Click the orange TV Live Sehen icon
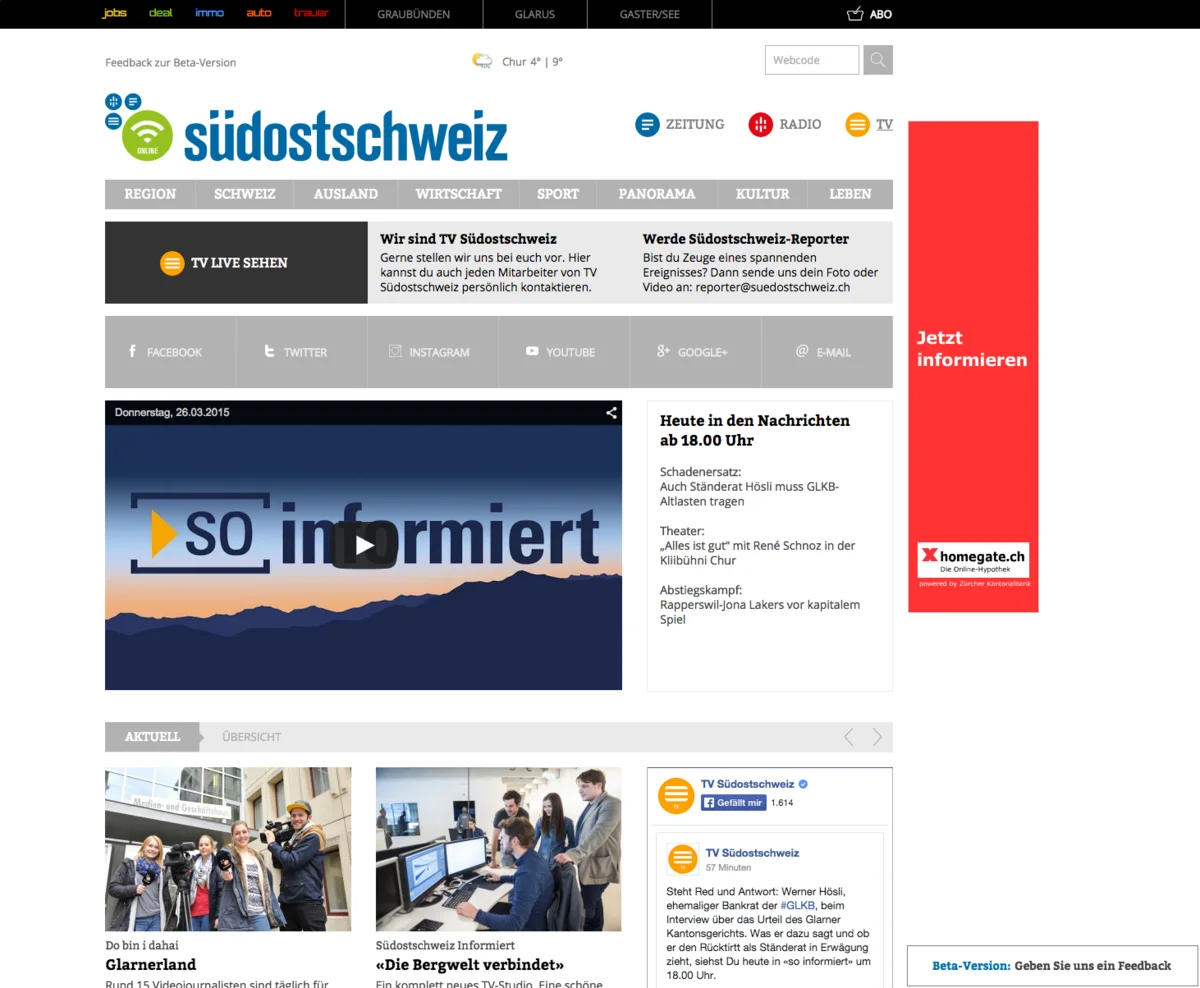 [172, 263]
